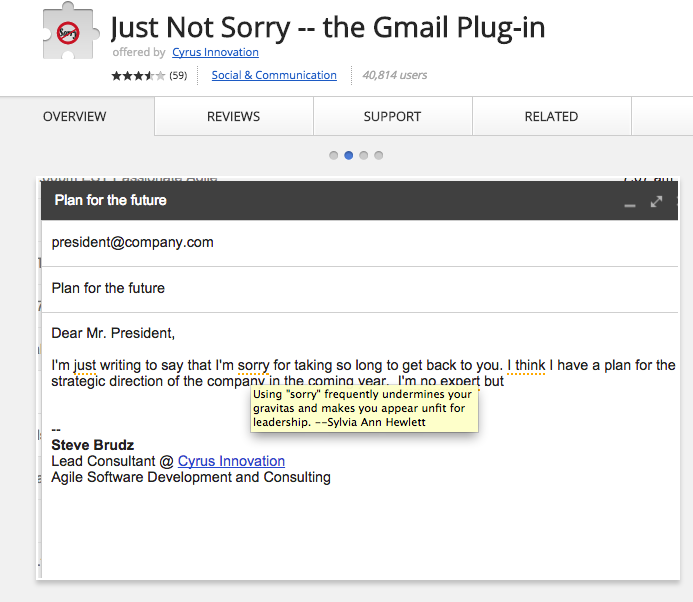
Task: Select the third carousel dot
Action: coord(364,155)
